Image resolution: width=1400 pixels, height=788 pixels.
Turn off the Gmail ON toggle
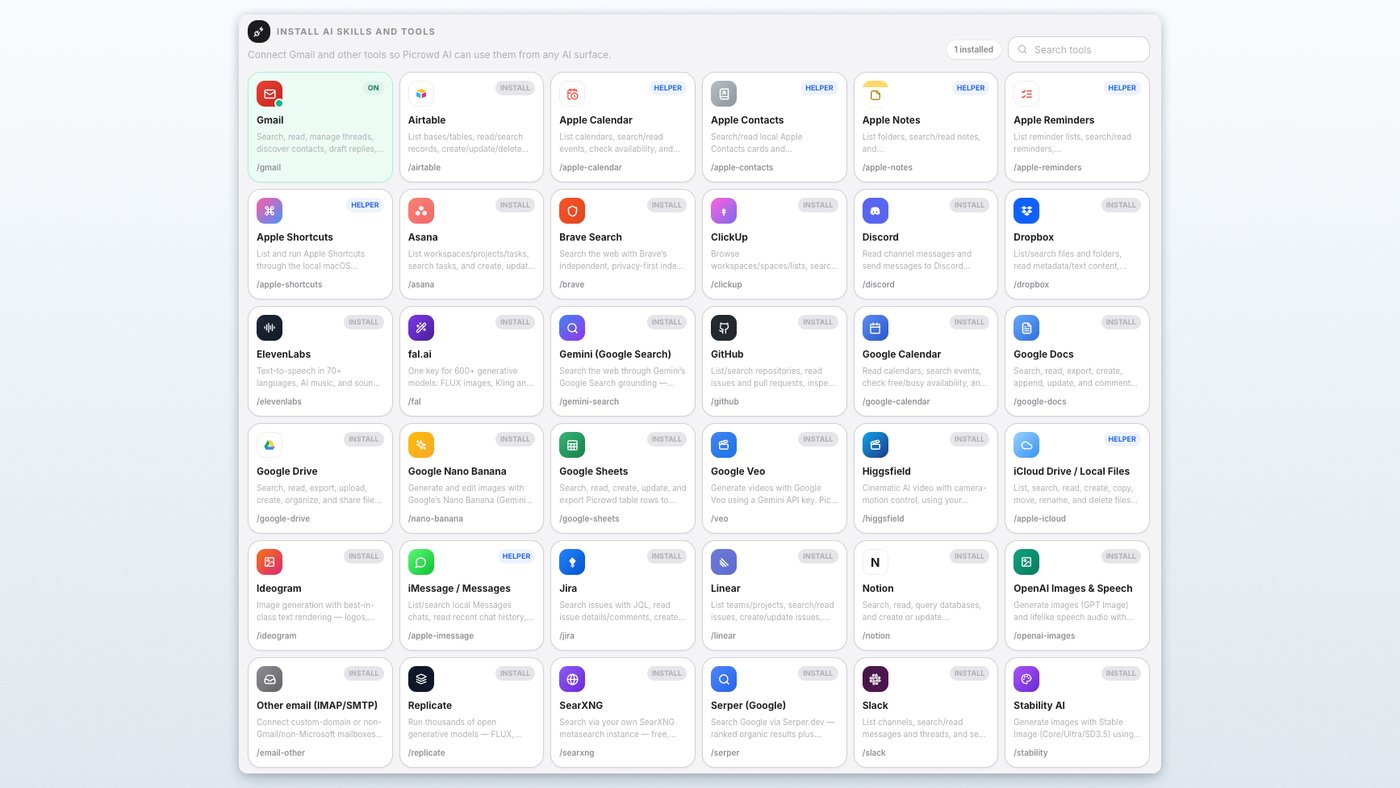tap(373, 88)
